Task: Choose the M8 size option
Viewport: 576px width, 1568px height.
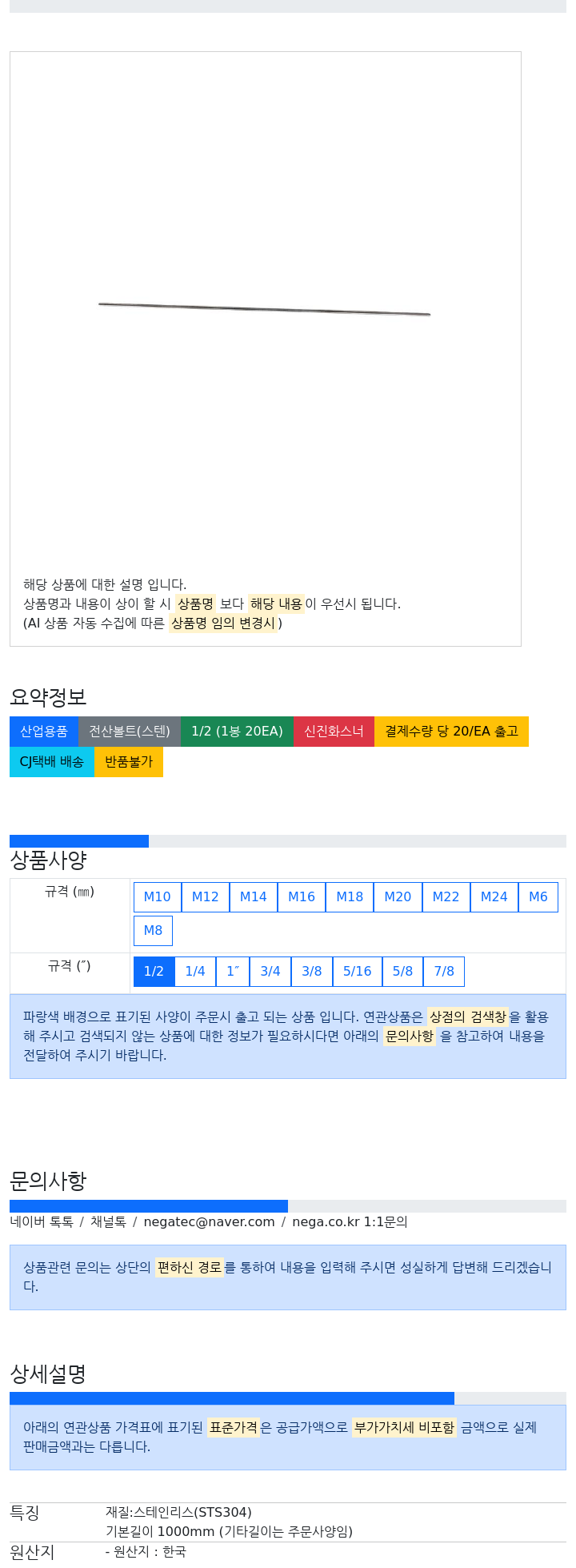Action: (x=153, y=931)
